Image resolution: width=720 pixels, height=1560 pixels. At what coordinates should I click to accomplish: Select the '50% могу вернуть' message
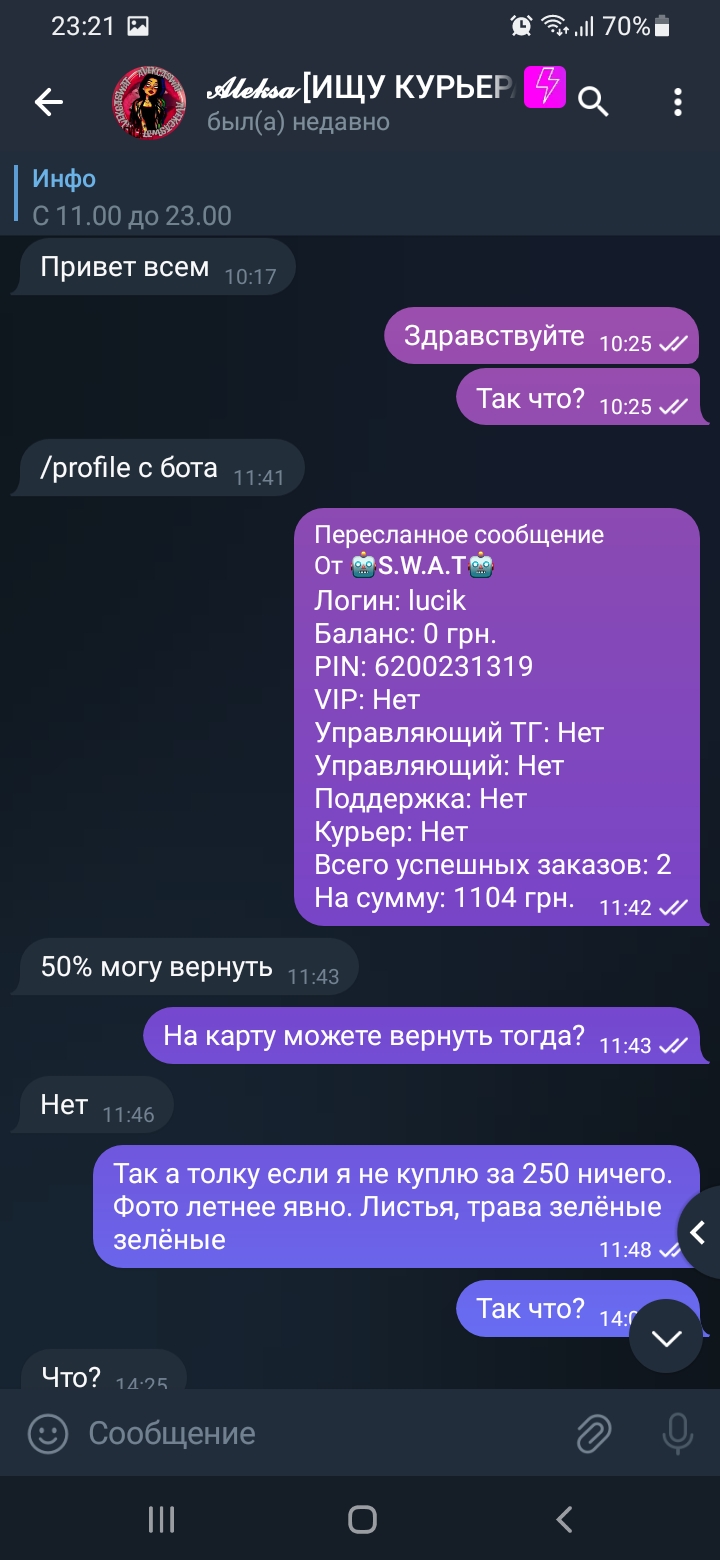185,967
